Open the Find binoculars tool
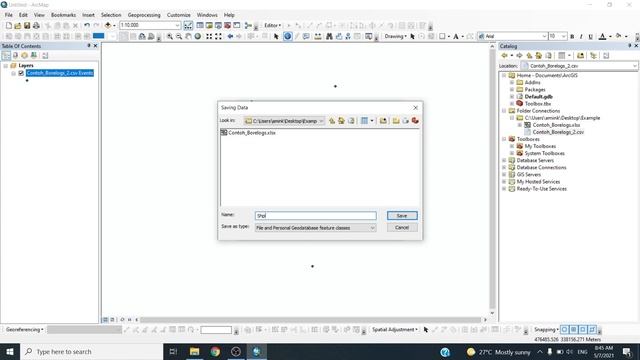 click(x=329, y=36)
